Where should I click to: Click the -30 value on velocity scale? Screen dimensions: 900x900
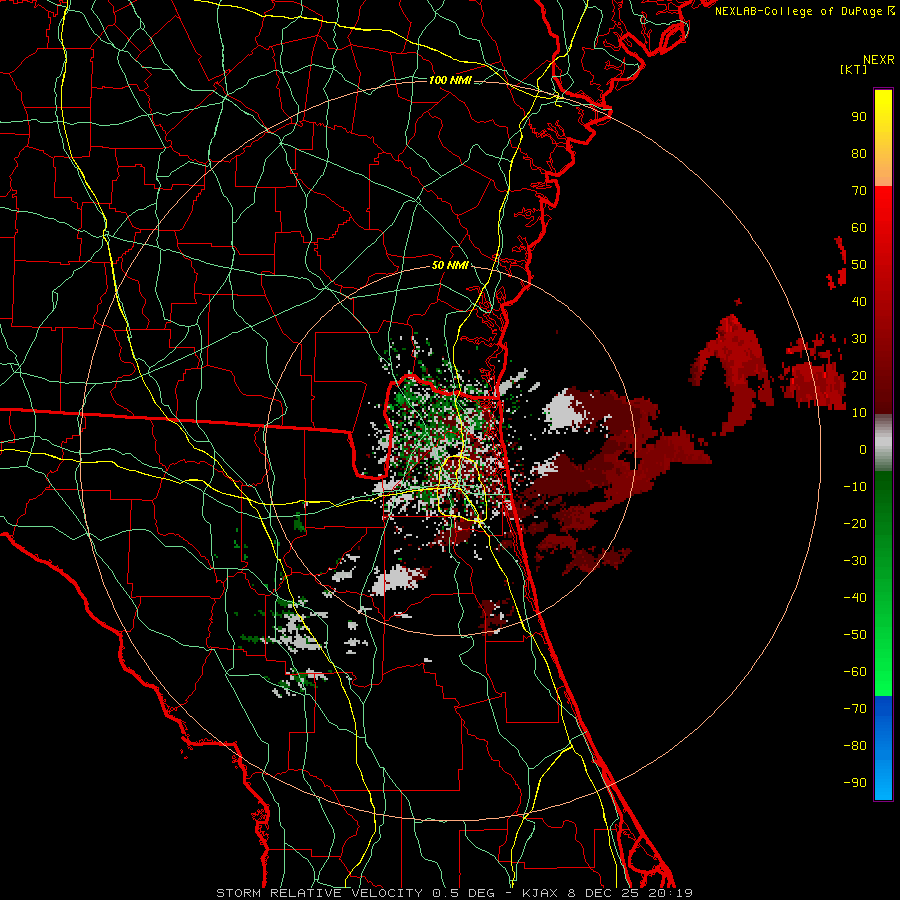pyautogui.click(x=855, y=561)
